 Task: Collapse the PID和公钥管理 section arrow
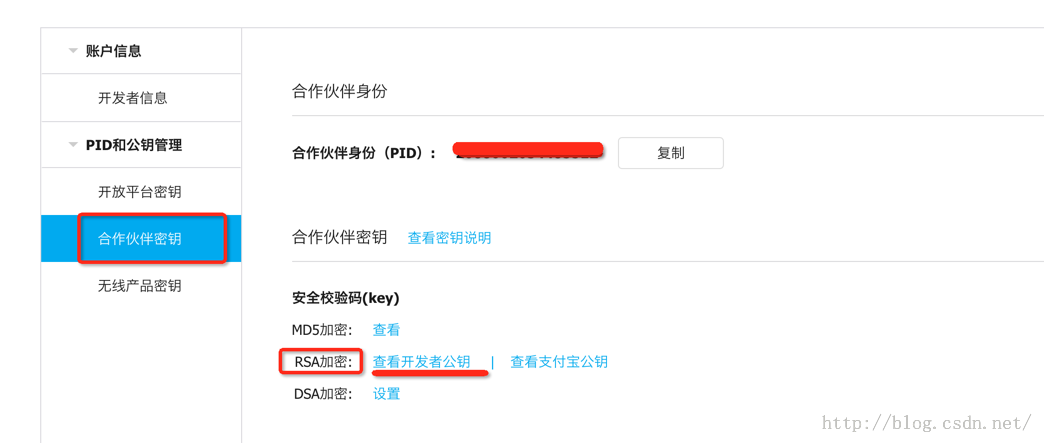point(73,145)
